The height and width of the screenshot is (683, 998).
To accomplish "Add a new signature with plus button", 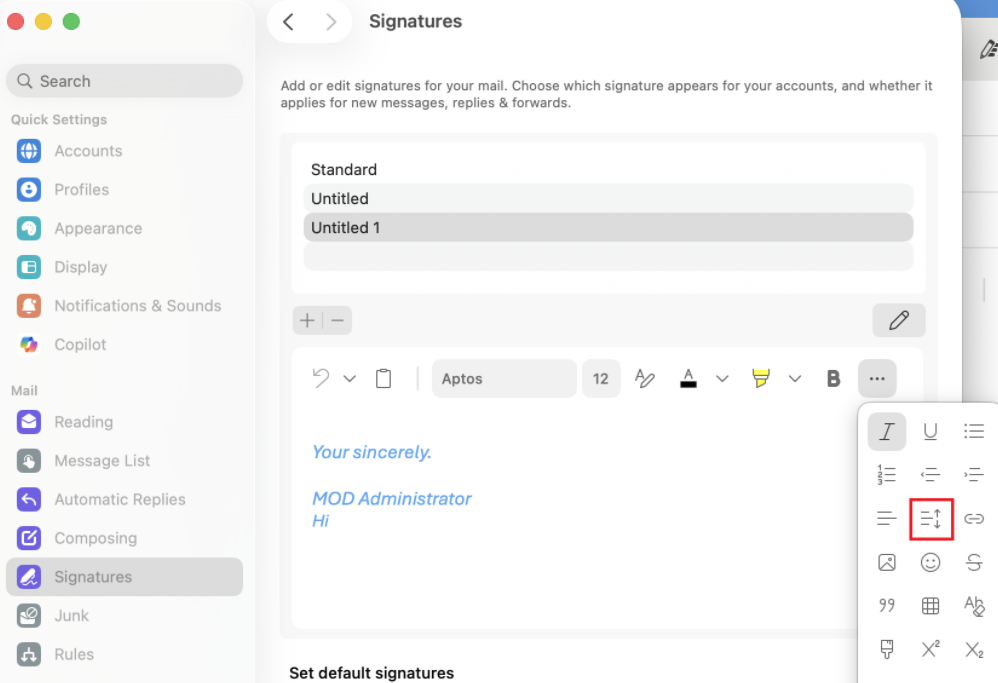I will coord(307,320).
